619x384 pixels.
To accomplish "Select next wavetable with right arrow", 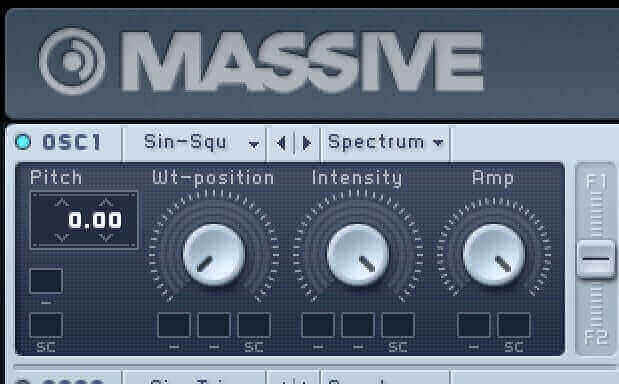I will 306,143.
